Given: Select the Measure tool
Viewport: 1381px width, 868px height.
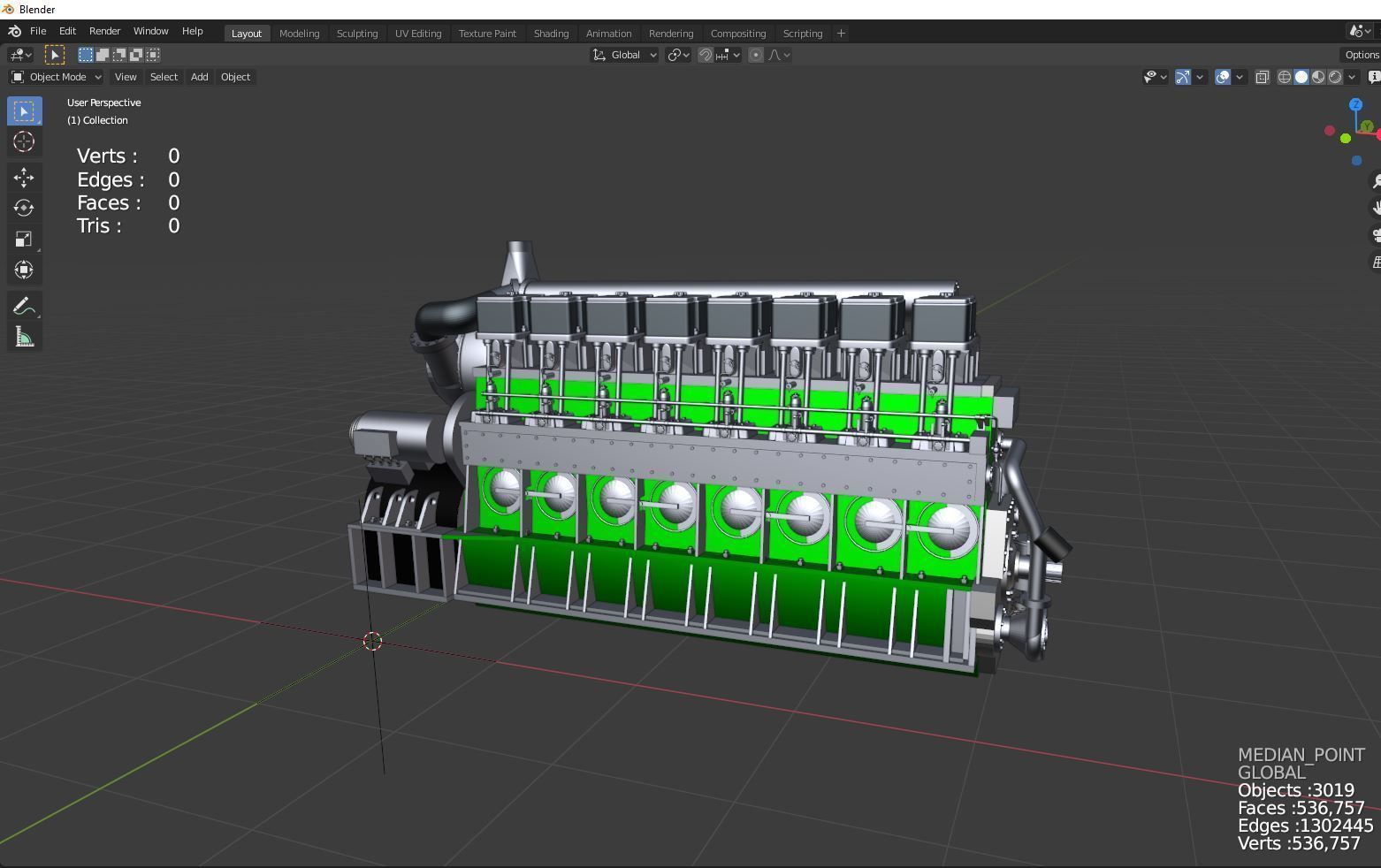Looking at the screenshot, I should [x=24, y=337].
